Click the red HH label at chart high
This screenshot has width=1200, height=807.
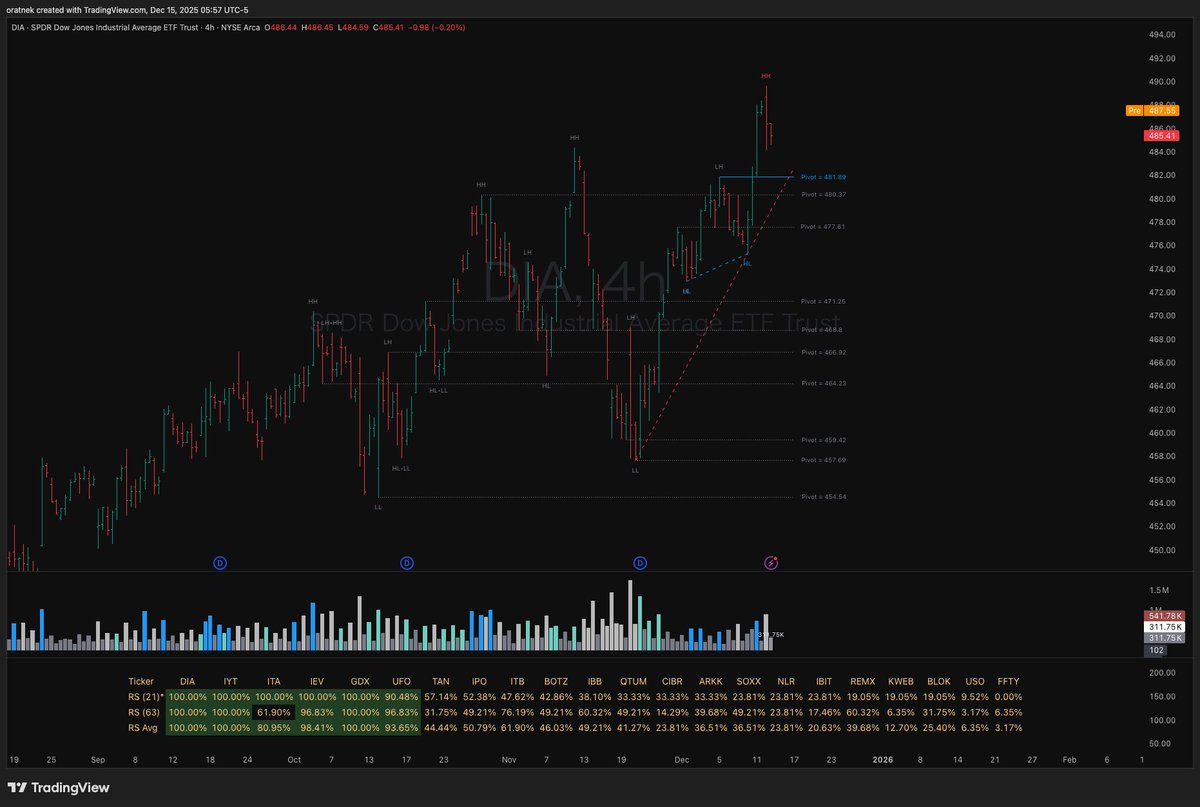click(x=765, y=76)
